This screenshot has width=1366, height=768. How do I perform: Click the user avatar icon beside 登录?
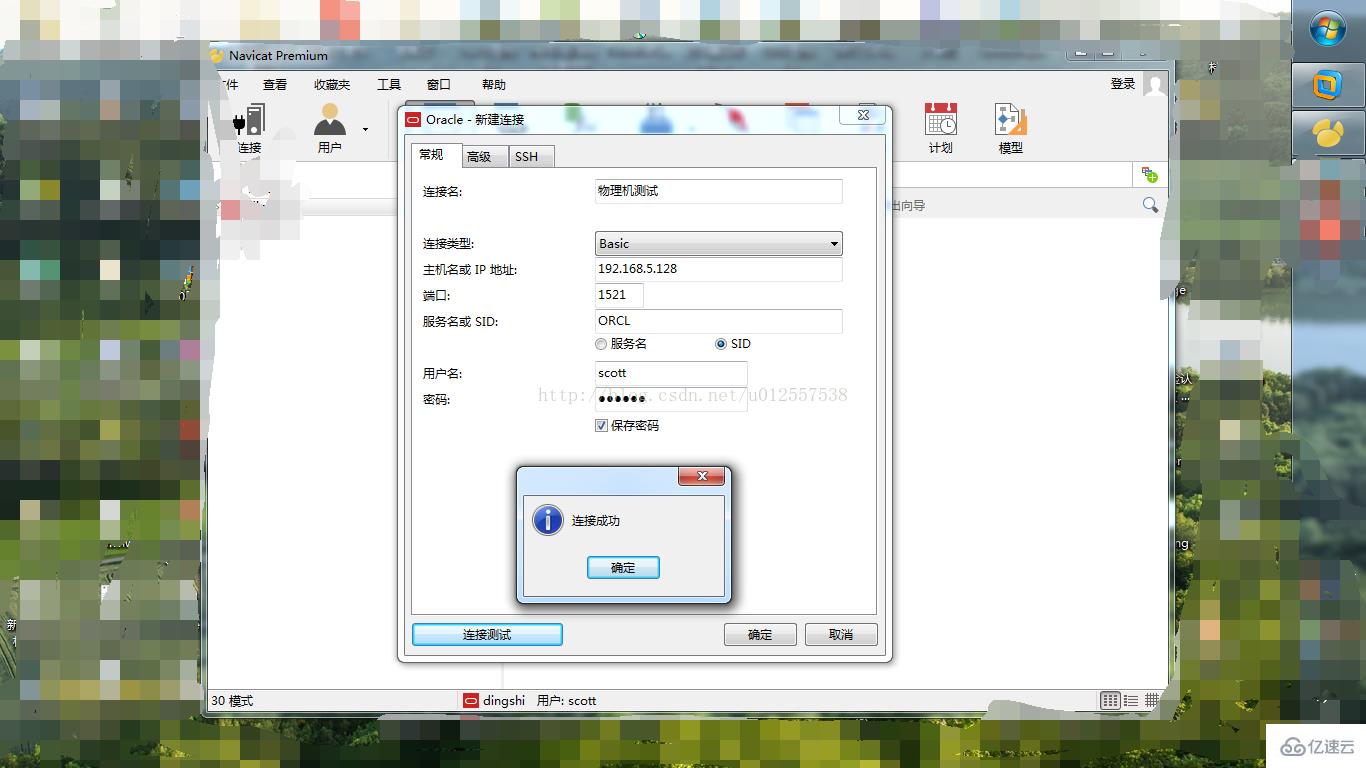click(1155, 85)
